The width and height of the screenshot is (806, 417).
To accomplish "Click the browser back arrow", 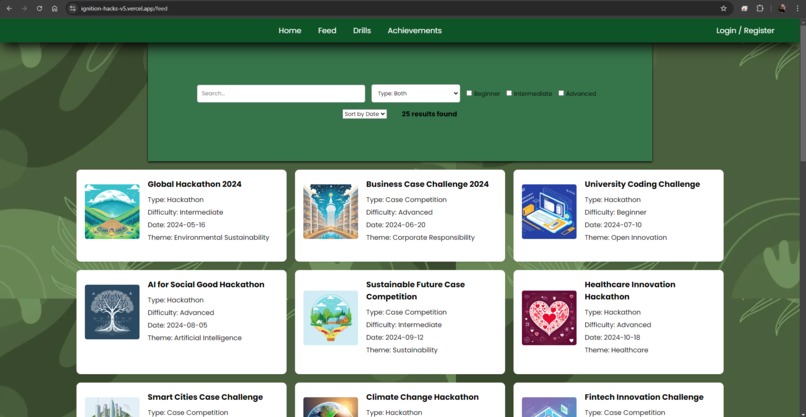I will click(x=9, y=9).
